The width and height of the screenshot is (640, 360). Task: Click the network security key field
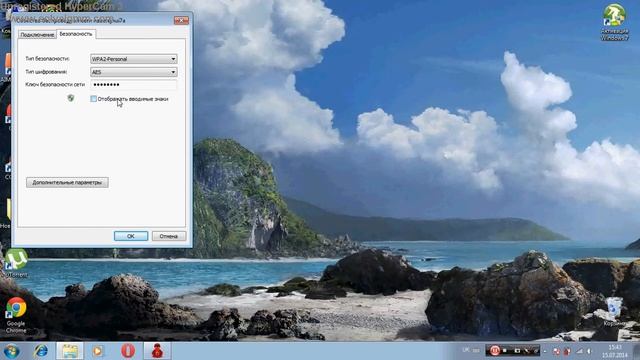[133, 85]
